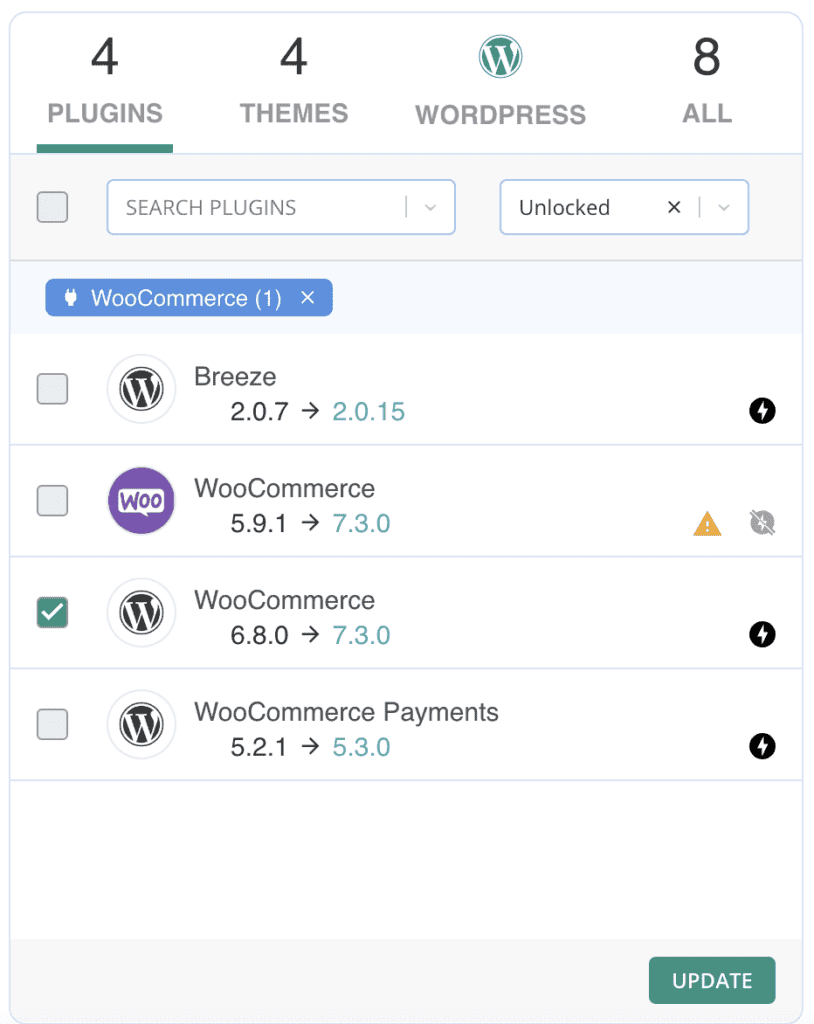Expand the Search Plugins dropdown arrow
Viewport: 814px width, 1024px height.
[430, 208]
